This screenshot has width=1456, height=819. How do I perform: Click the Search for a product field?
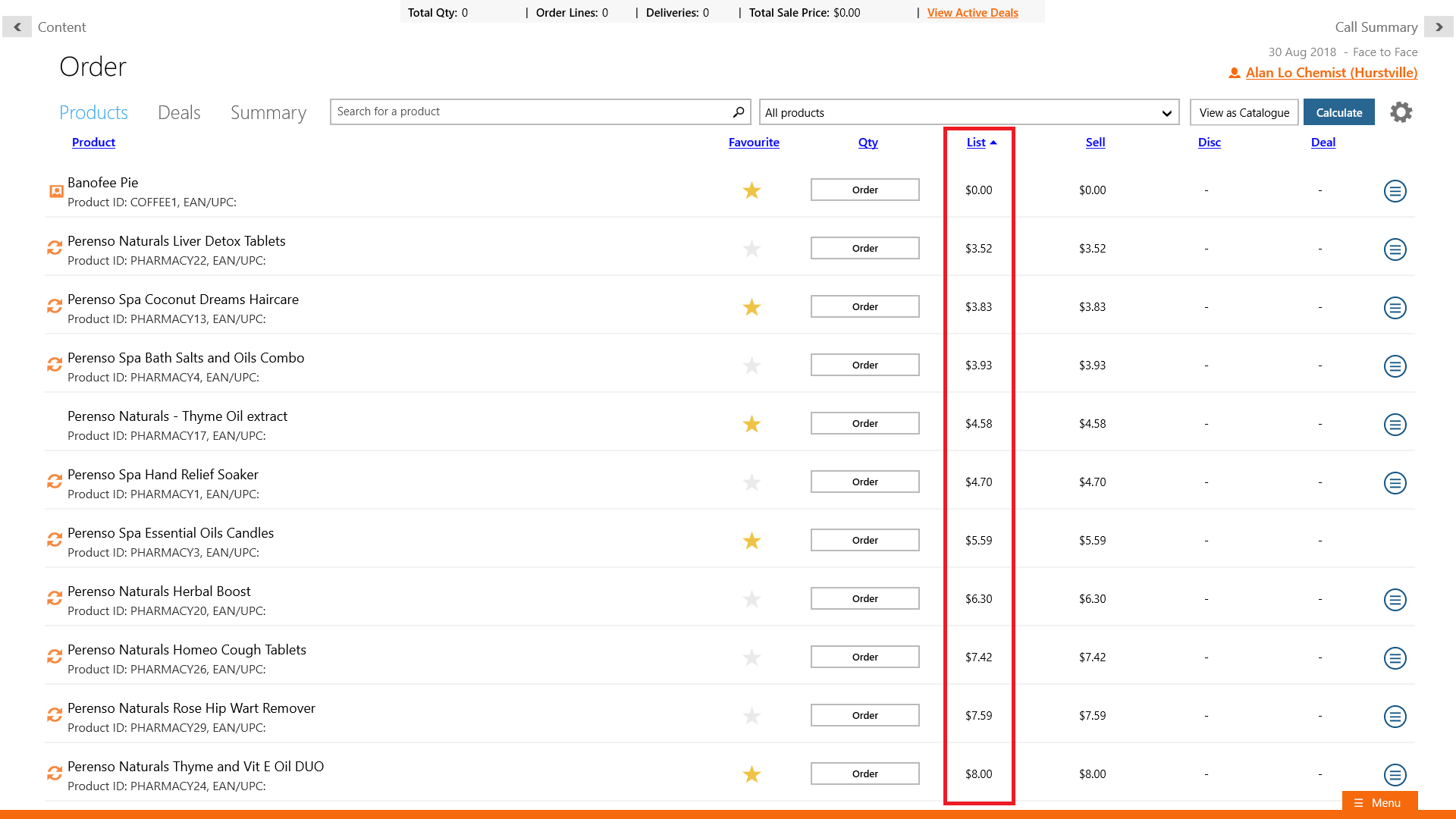(x=531, y=112)
